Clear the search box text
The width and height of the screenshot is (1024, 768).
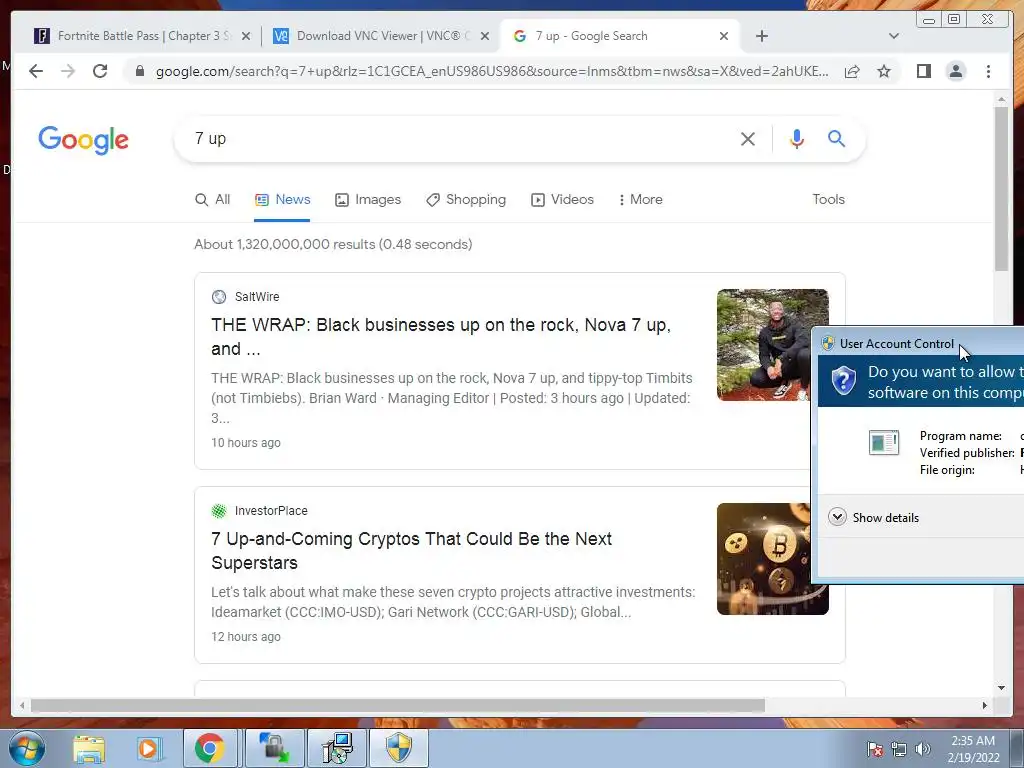pyautogui.click(x=748, y=138)
